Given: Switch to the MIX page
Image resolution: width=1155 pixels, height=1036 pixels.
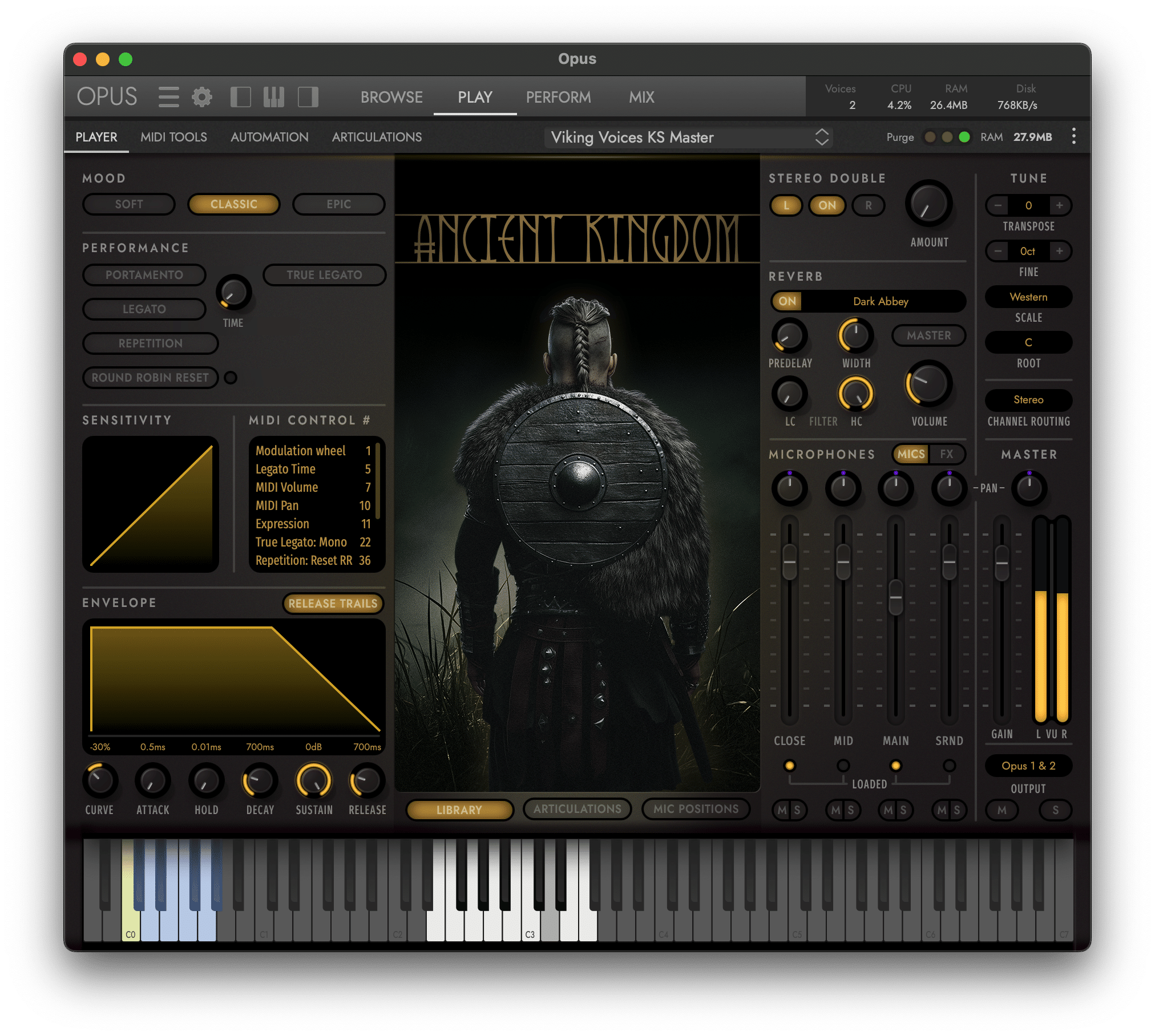Looking at the screenshot, I should pyautogui.click(x=641, y=98).
